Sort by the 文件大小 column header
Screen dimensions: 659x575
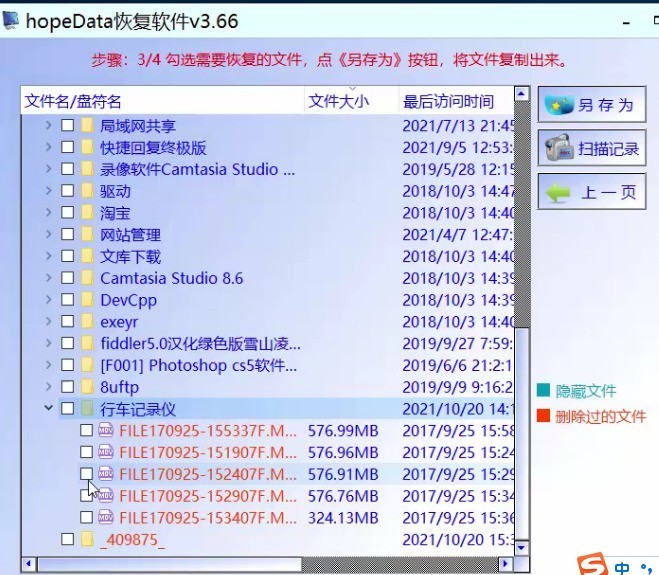(x=338, y=101)
